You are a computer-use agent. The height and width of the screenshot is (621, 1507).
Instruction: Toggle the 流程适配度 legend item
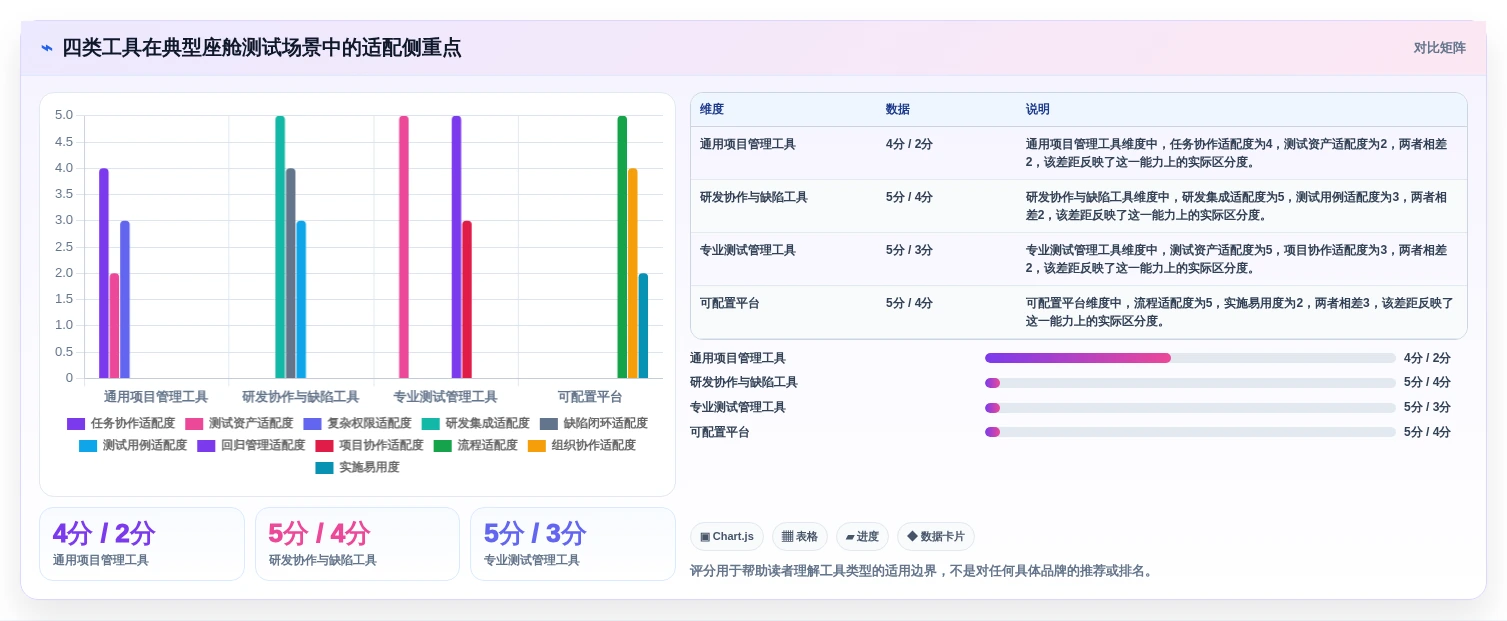pos(475,445)
